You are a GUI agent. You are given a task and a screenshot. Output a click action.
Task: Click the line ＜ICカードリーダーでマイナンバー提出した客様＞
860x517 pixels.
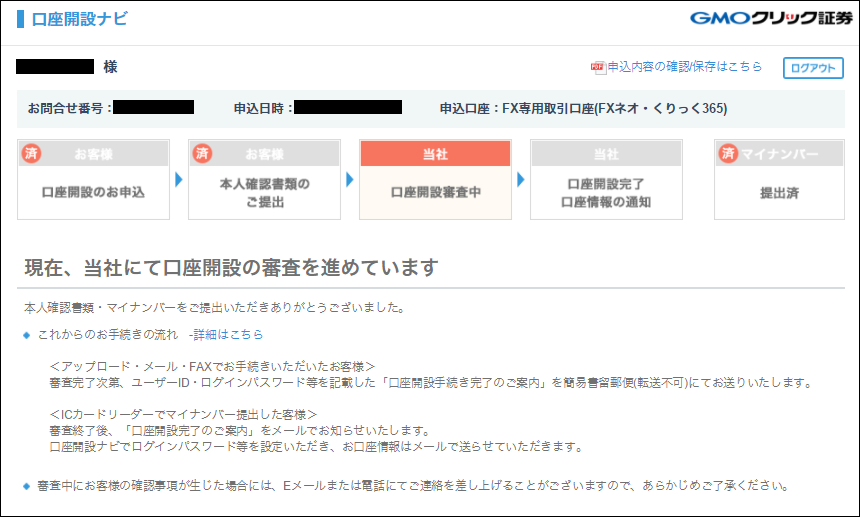pyautogui.click(x=183, y=414)
